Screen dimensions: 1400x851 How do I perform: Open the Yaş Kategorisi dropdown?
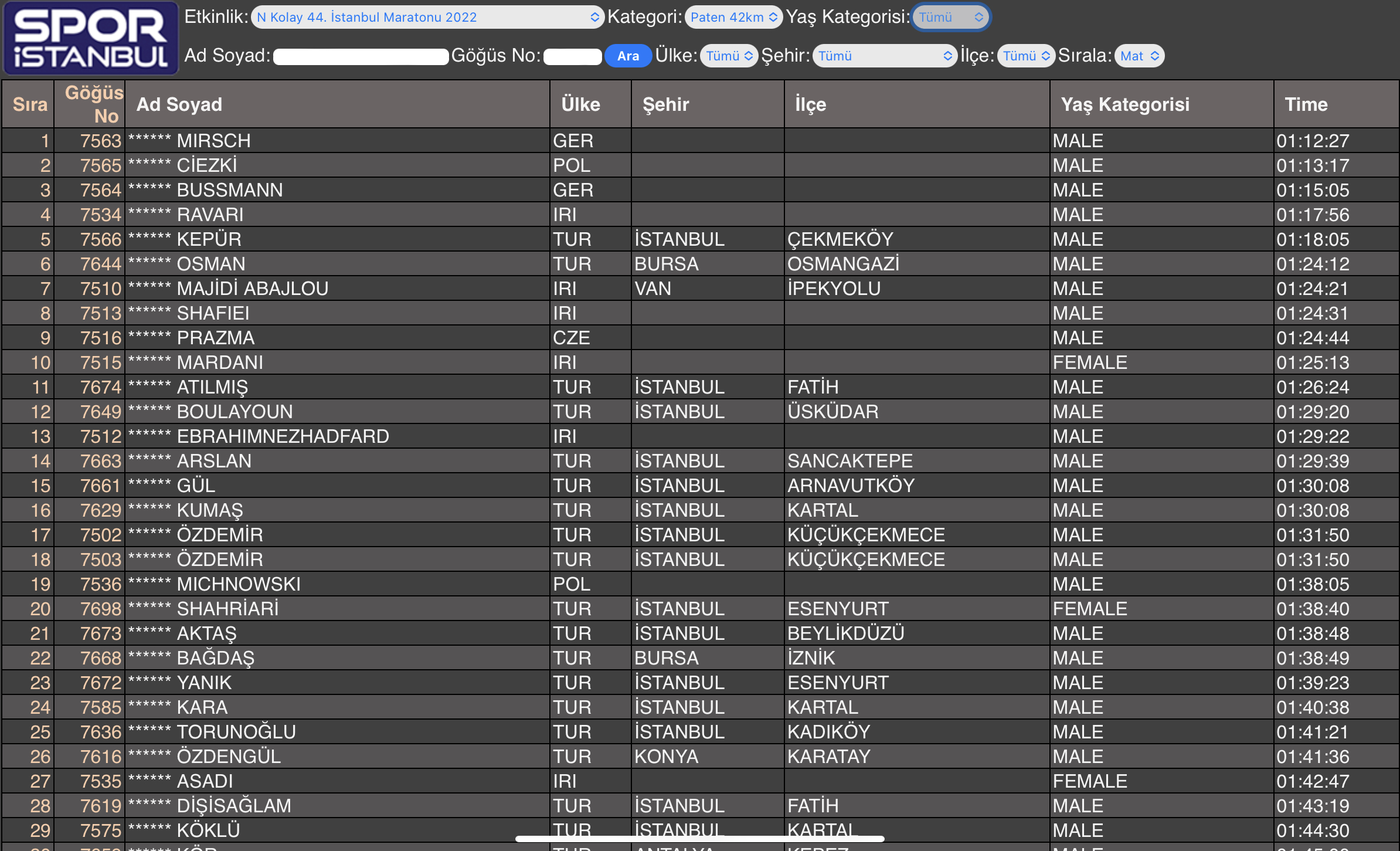(x=950, y=18)
